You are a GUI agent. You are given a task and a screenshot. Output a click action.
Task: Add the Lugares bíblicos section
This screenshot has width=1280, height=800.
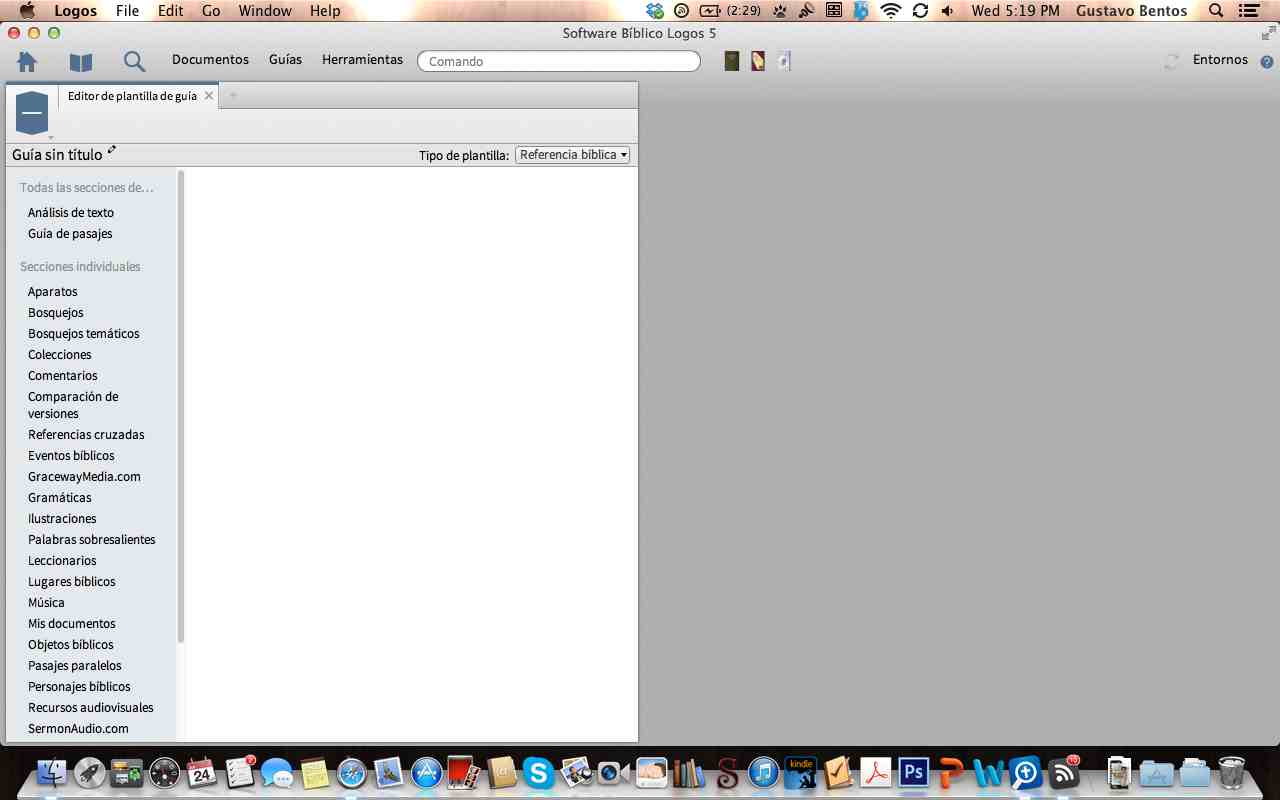(72, 582)
